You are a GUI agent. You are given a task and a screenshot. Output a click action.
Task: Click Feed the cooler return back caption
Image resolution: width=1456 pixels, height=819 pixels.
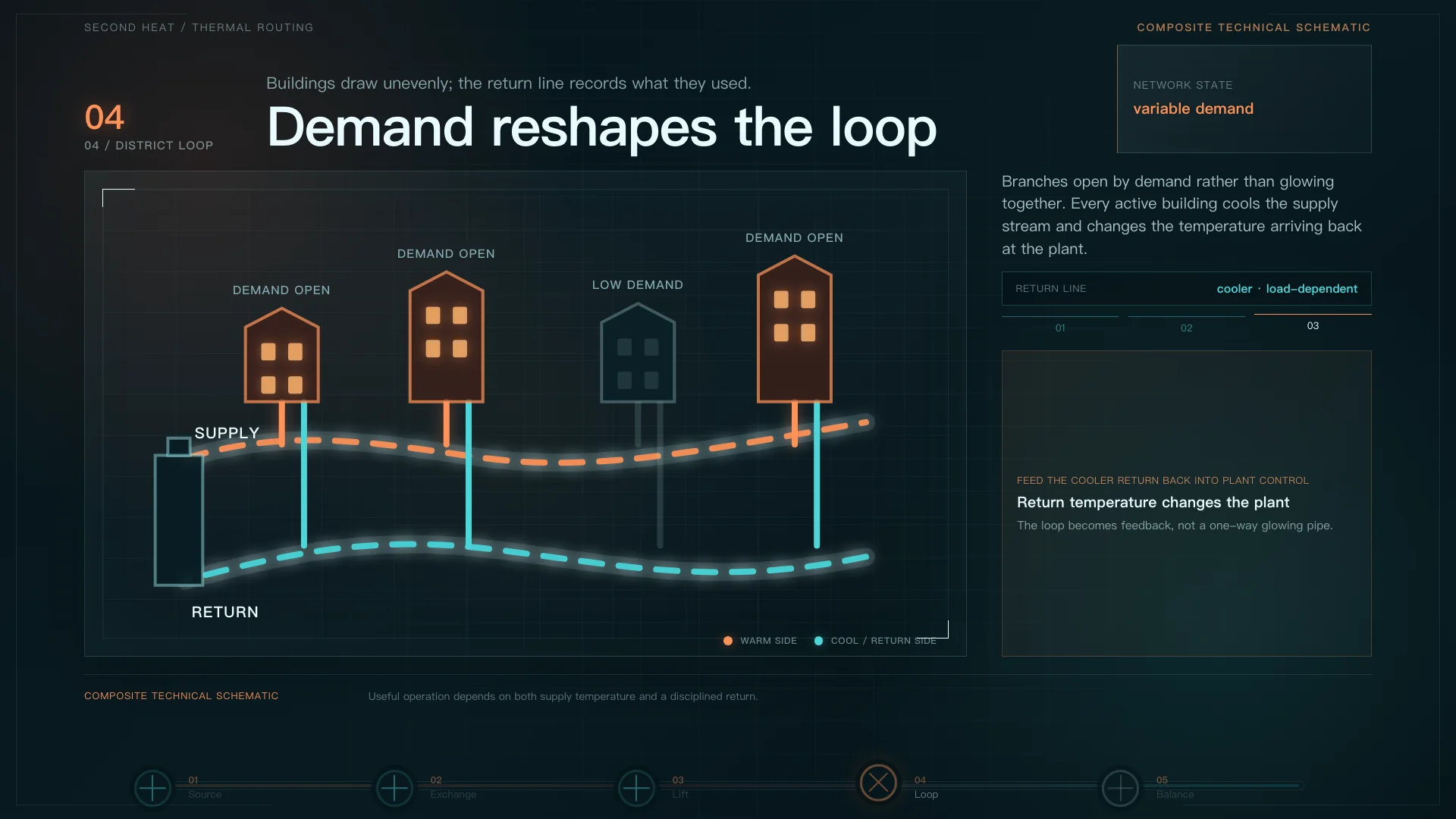(1163, 481)
